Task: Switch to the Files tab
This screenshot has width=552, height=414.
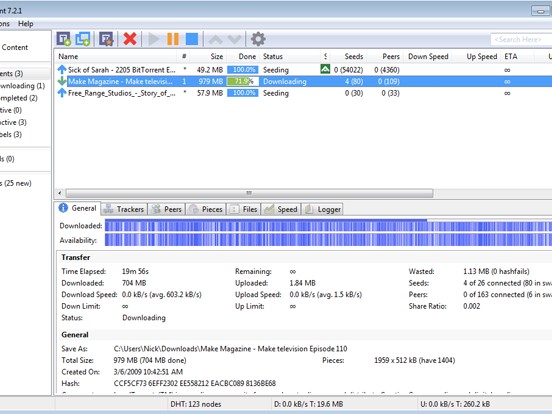Action: tap(244, 209)
